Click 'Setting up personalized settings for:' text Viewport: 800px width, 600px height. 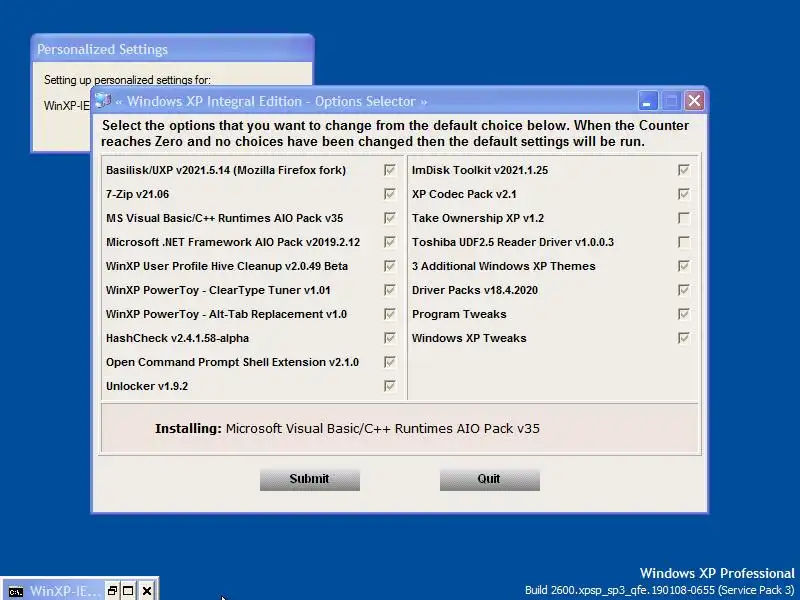pos(127,80)
